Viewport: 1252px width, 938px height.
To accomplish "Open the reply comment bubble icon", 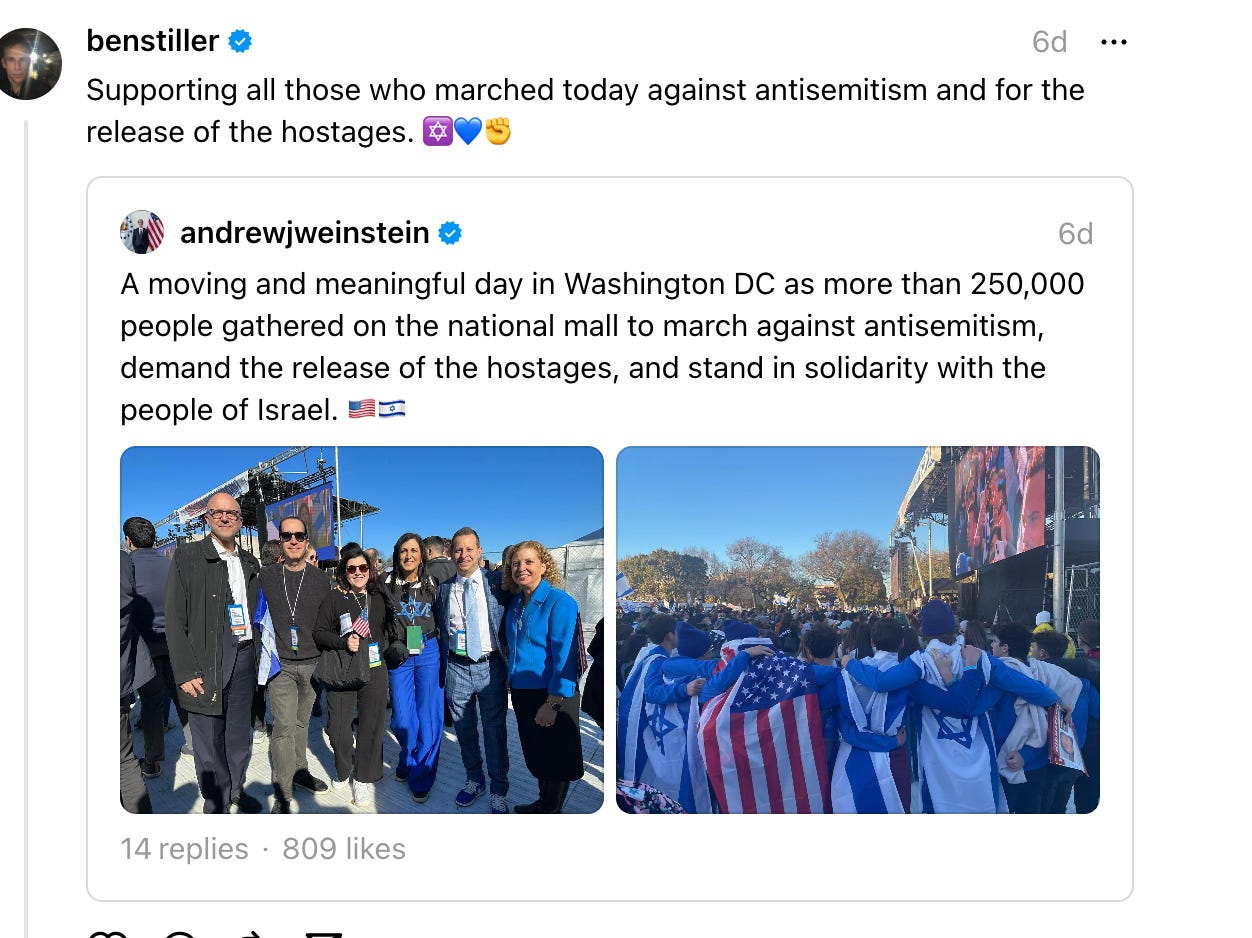I will point(180,934).
